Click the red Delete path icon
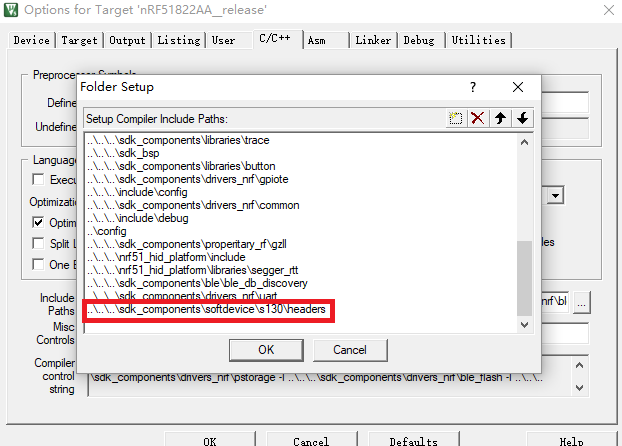622x446 pixels. [x=478, y=118]
